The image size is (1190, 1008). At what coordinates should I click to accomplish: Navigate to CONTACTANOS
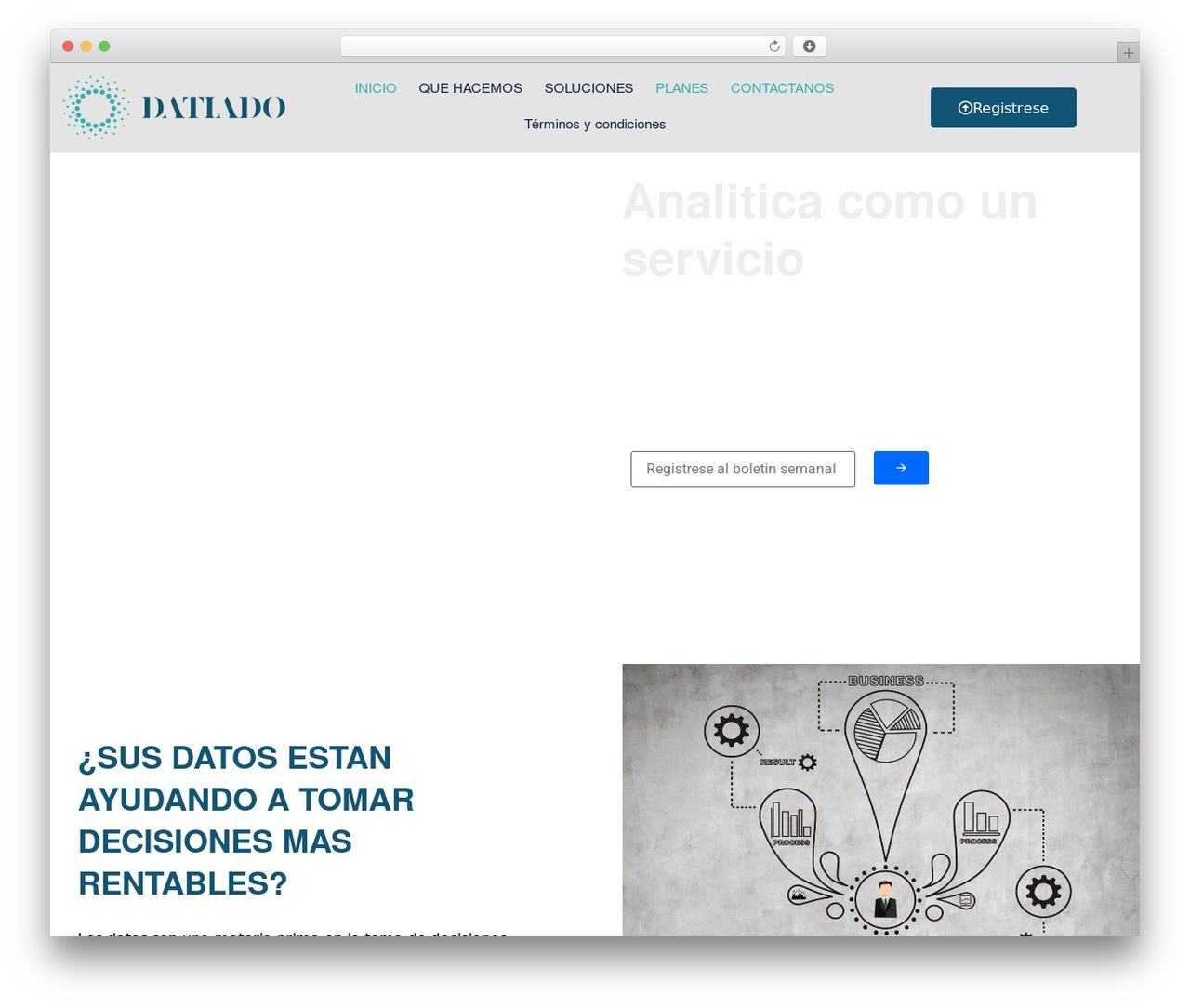782,88
